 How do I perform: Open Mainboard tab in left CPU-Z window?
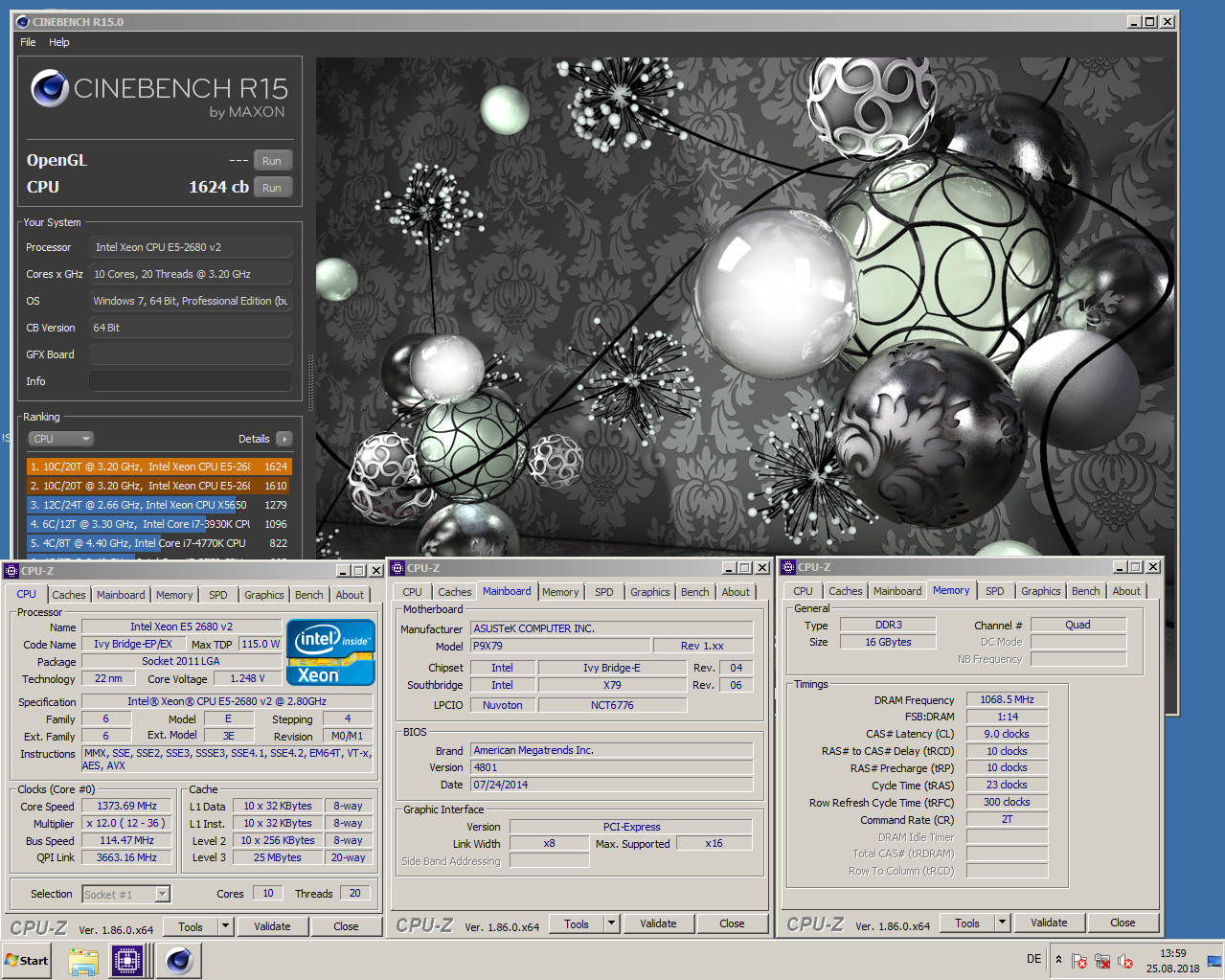[x=121, y=595]
